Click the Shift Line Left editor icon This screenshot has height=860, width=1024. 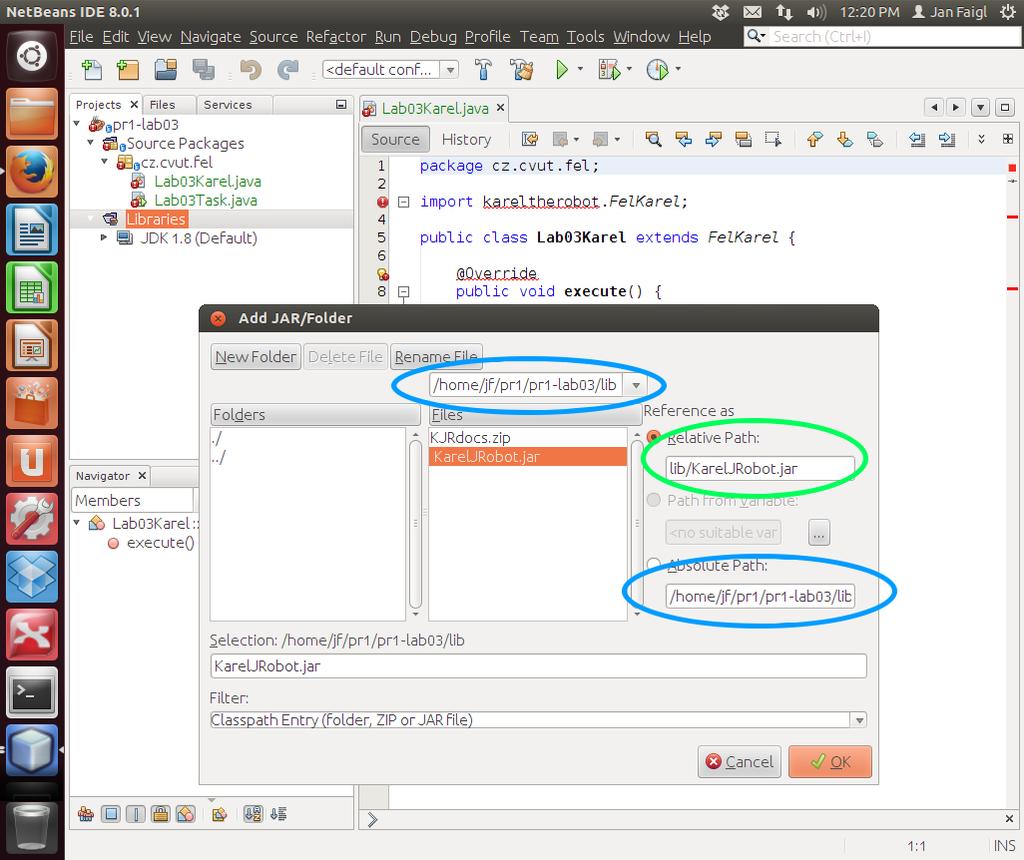pyautogui.click(x=917, y=139)
